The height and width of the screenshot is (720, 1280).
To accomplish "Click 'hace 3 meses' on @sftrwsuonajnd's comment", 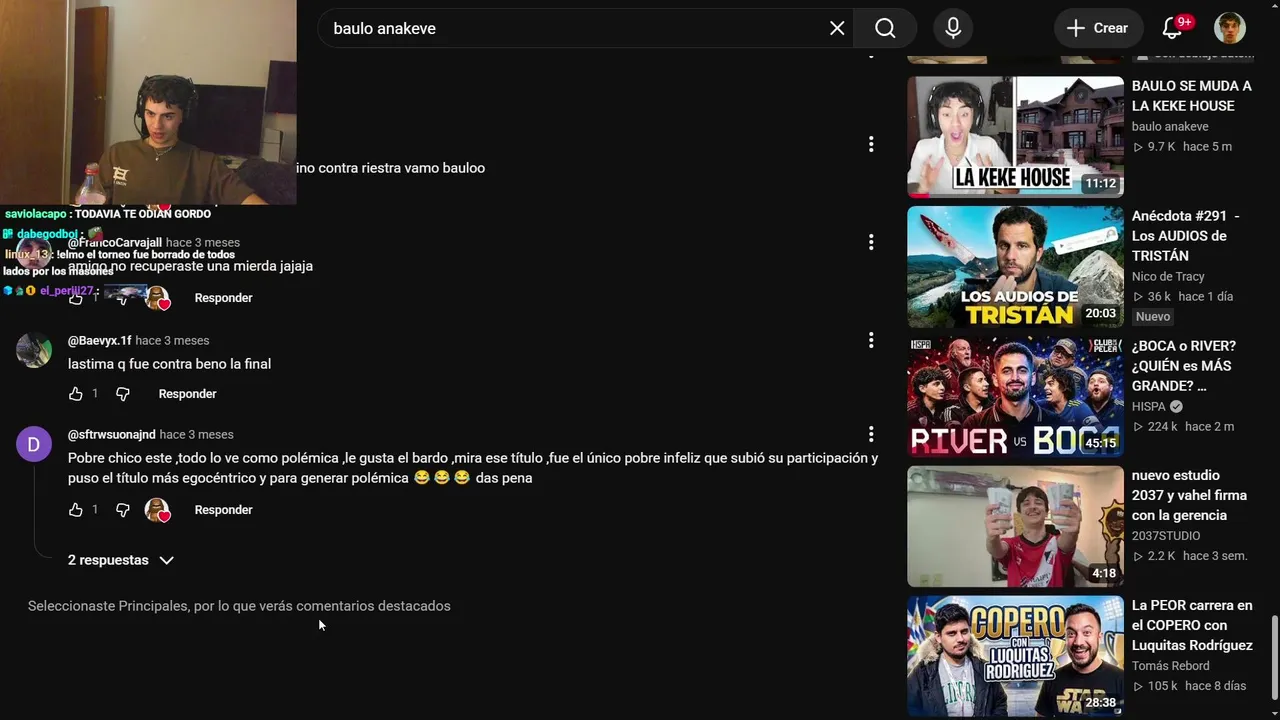I will 196,434.
